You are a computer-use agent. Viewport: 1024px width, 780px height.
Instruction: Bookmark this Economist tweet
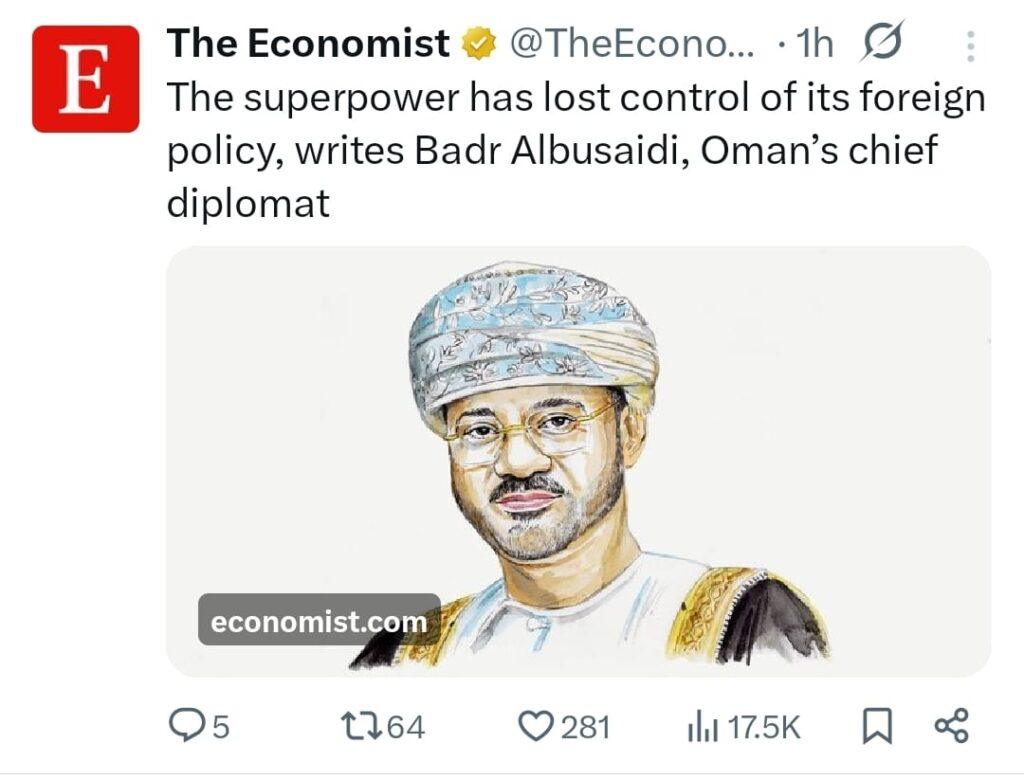pyautogui.click(x=876, y=727)
